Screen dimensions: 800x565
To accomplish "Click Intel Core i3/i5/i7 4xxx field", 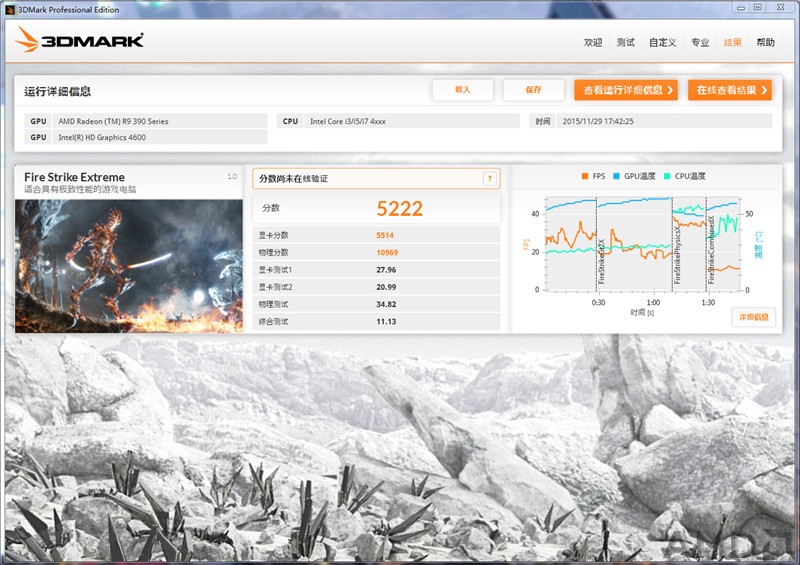I will pos(412,121).
